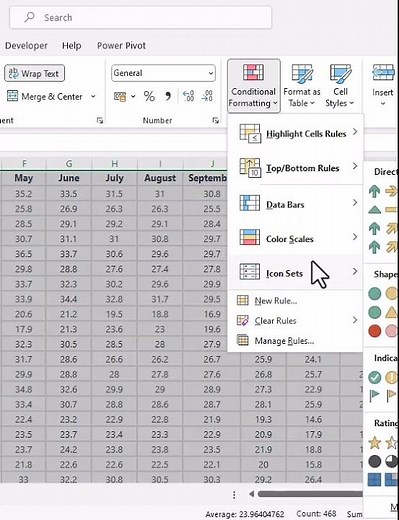Click the horizontal scrollbar thumb
Screen dimensions: 399x520
(x=310, y=494)
